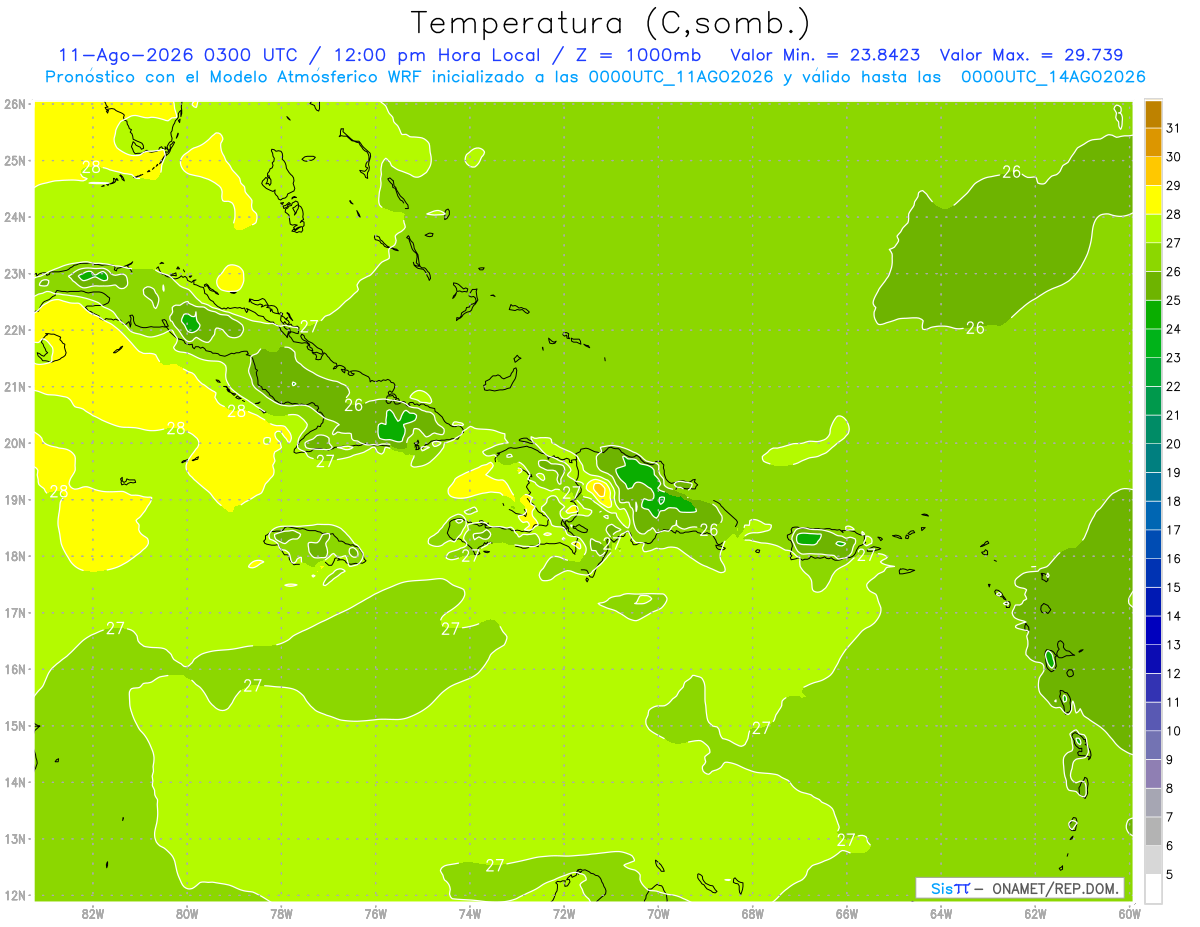Screen dimensions: 1200x927
Task: Click the 68W longitude axis label
Action: click(753, 913)
